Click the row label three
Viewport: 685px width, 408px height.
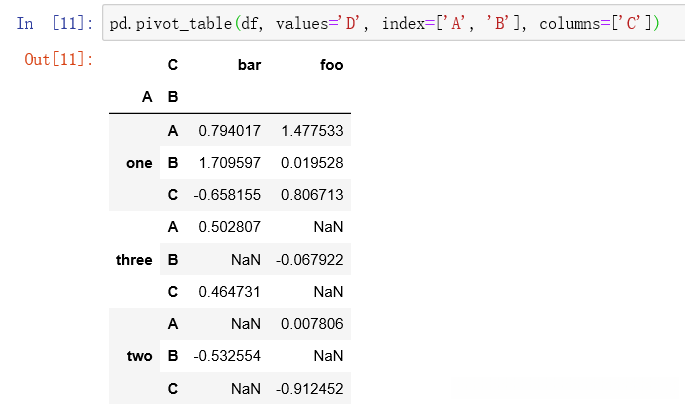(x=134, y=260)
